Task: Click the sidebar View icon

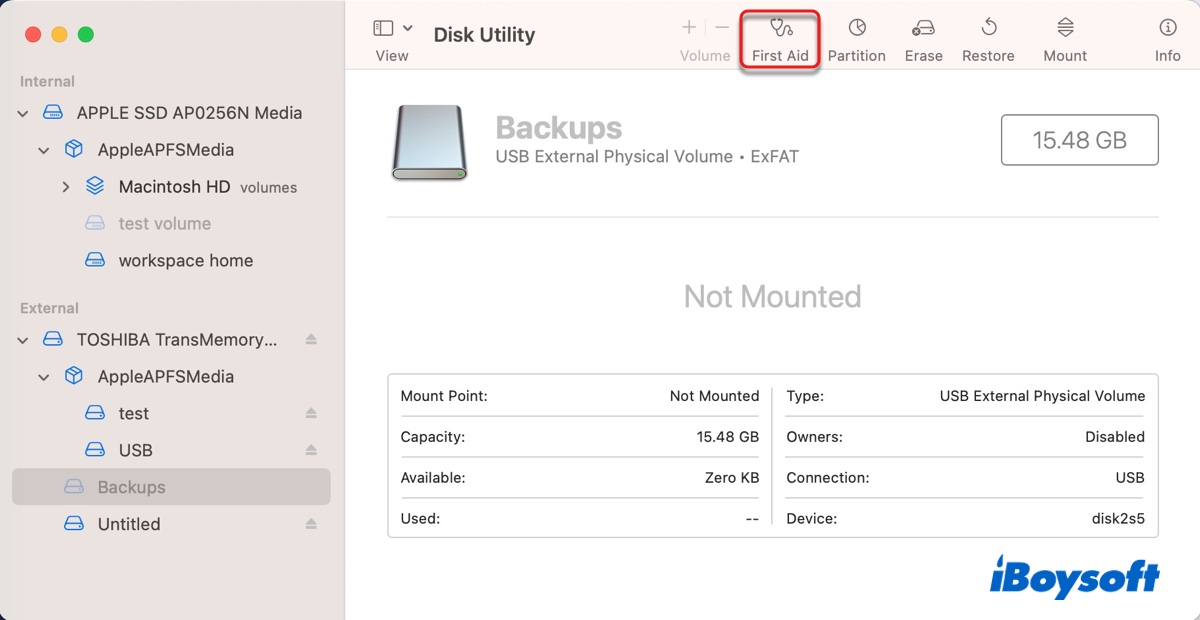Action: [x=381, y=27]
